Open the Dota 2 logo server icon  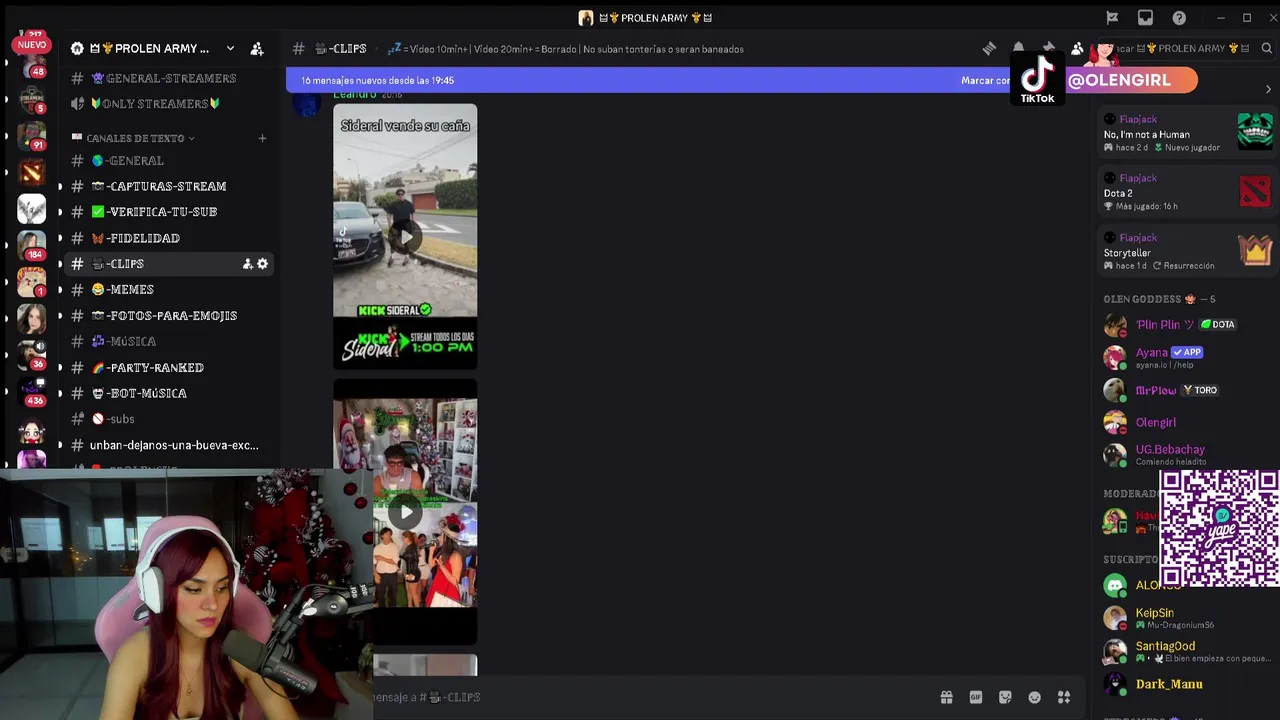click(31, 173)
